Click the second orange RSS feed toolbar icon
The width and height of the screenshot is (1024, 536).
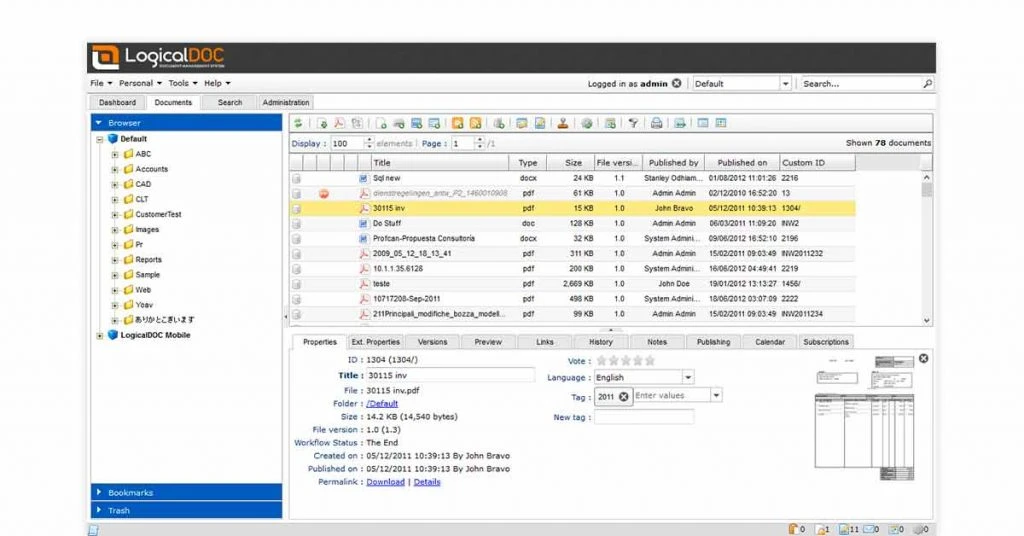[x=475, y=123]
